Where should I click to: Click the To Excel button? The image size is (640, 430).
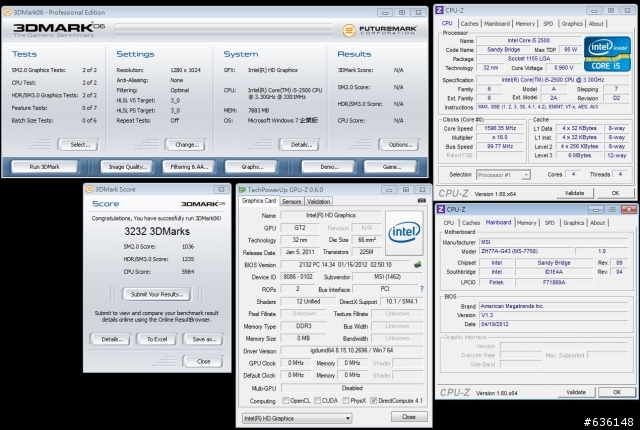[157, 339]
